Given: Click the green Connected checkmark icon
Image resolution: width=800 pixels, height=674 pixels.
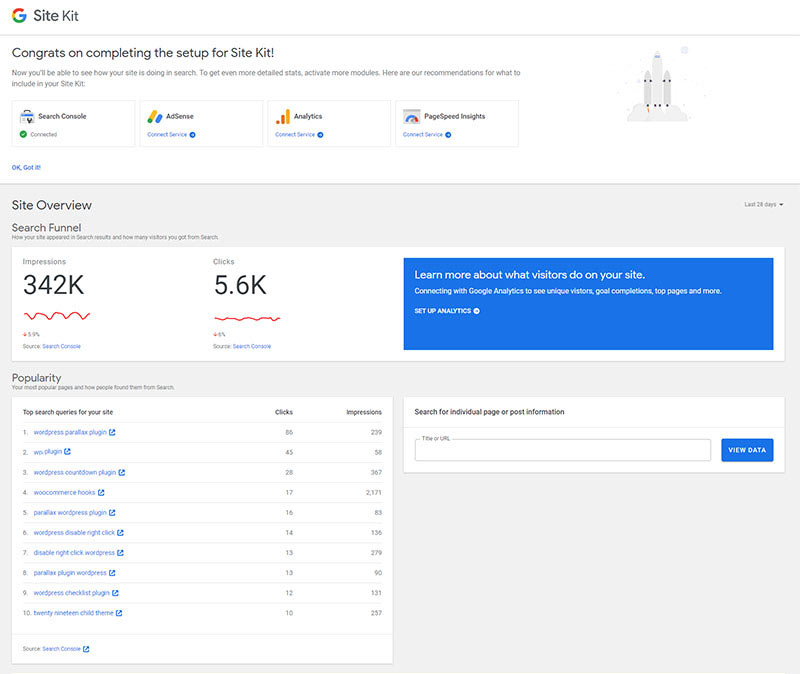Looking at the screenshot, I should 23,135.
